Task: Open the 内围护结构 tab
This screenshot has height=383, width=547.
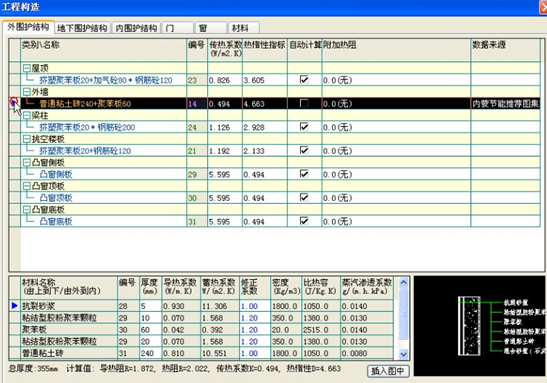Action: (x=136, y=28)
